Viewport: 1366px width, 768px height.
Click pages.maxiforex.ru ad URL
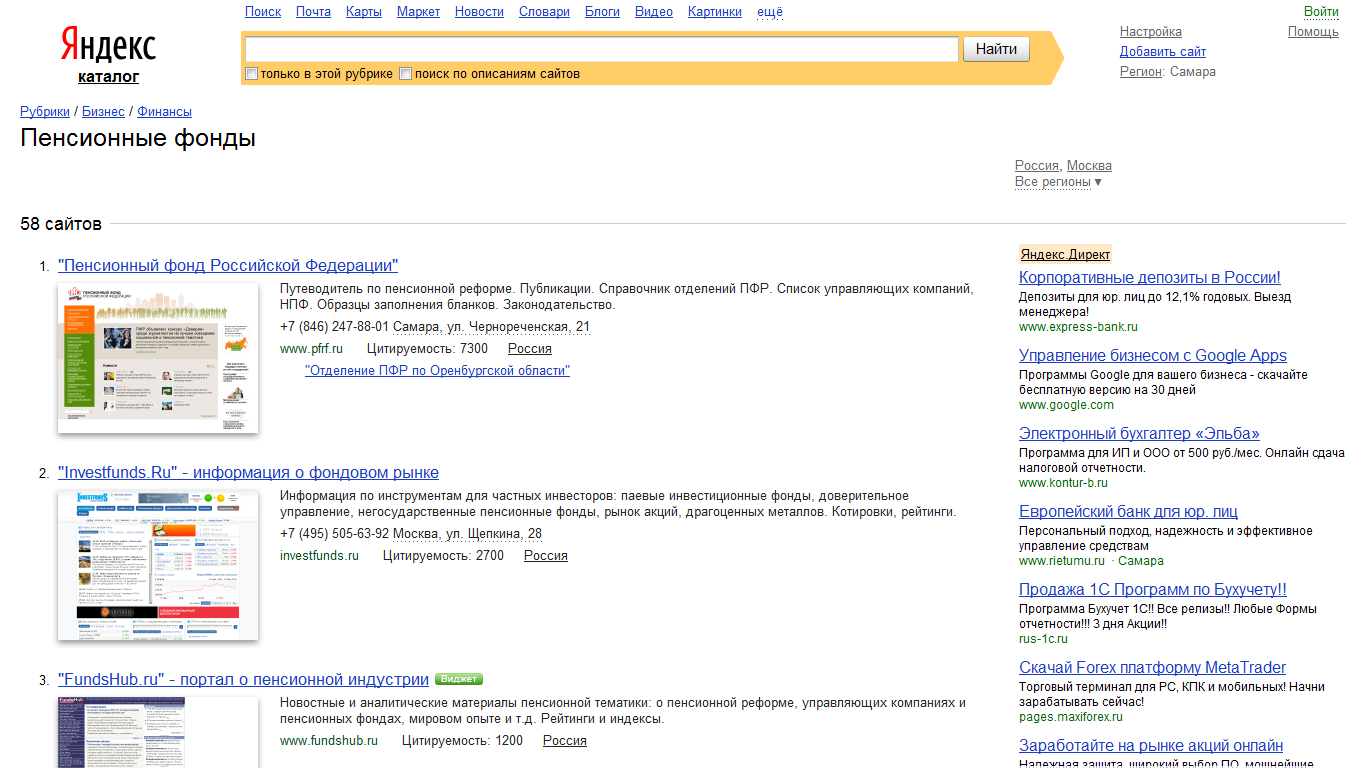(x=1071, y=717)
